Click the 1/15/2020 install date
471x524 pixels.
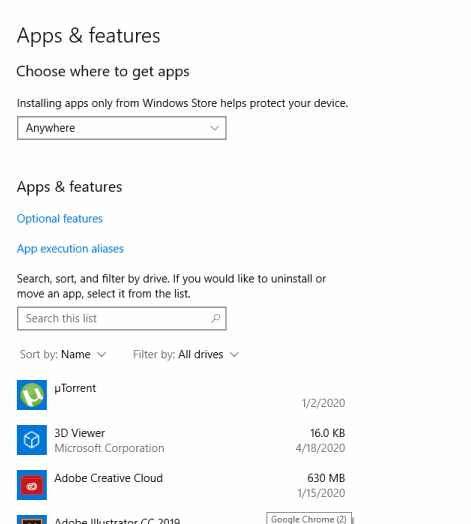tap(321, 493)
